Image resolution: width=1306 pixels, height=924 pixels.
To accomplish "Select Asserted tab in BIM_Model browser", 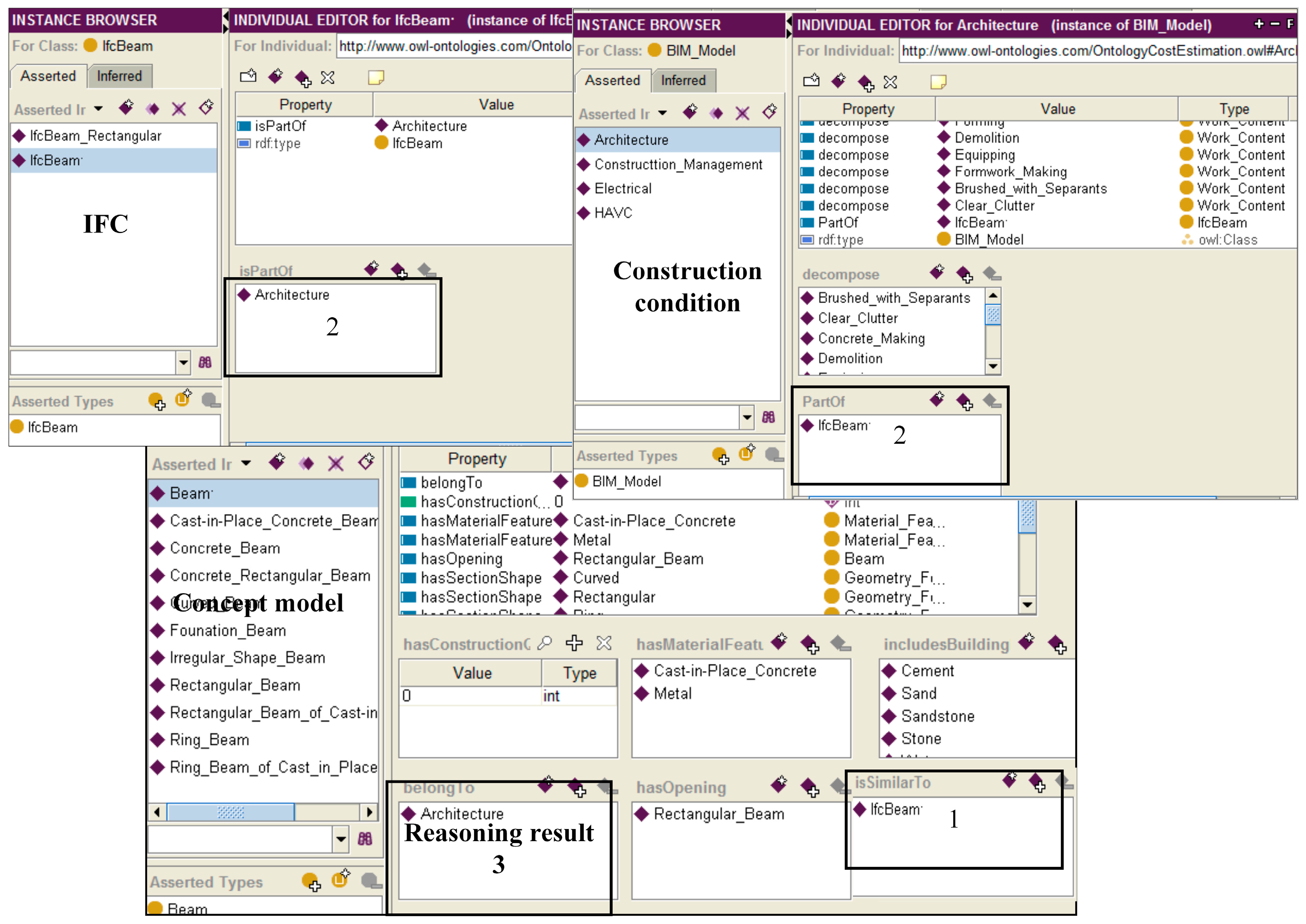I will point(612,80).
